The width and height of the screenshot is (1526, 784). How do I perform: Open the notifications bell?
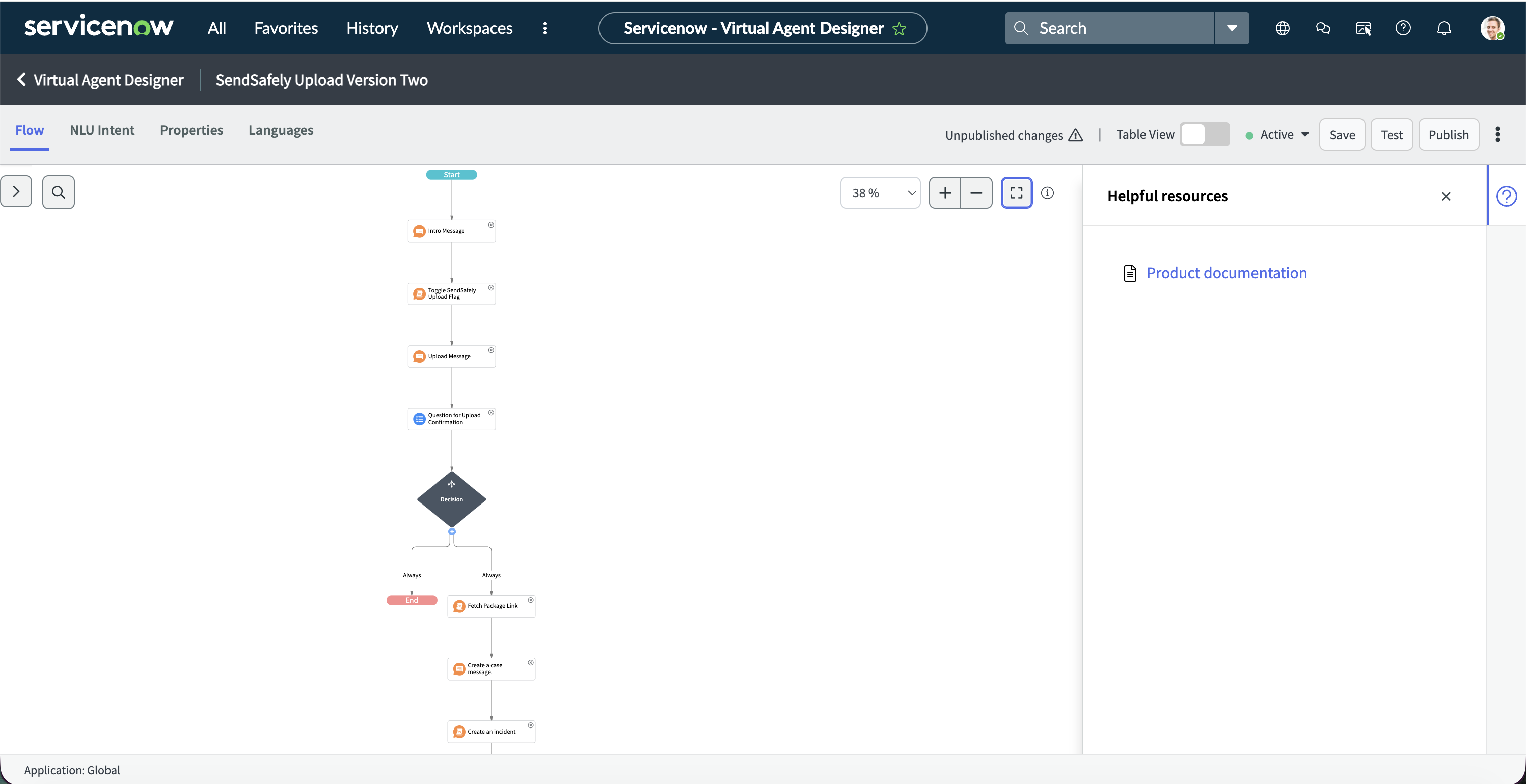point(1444,28)
